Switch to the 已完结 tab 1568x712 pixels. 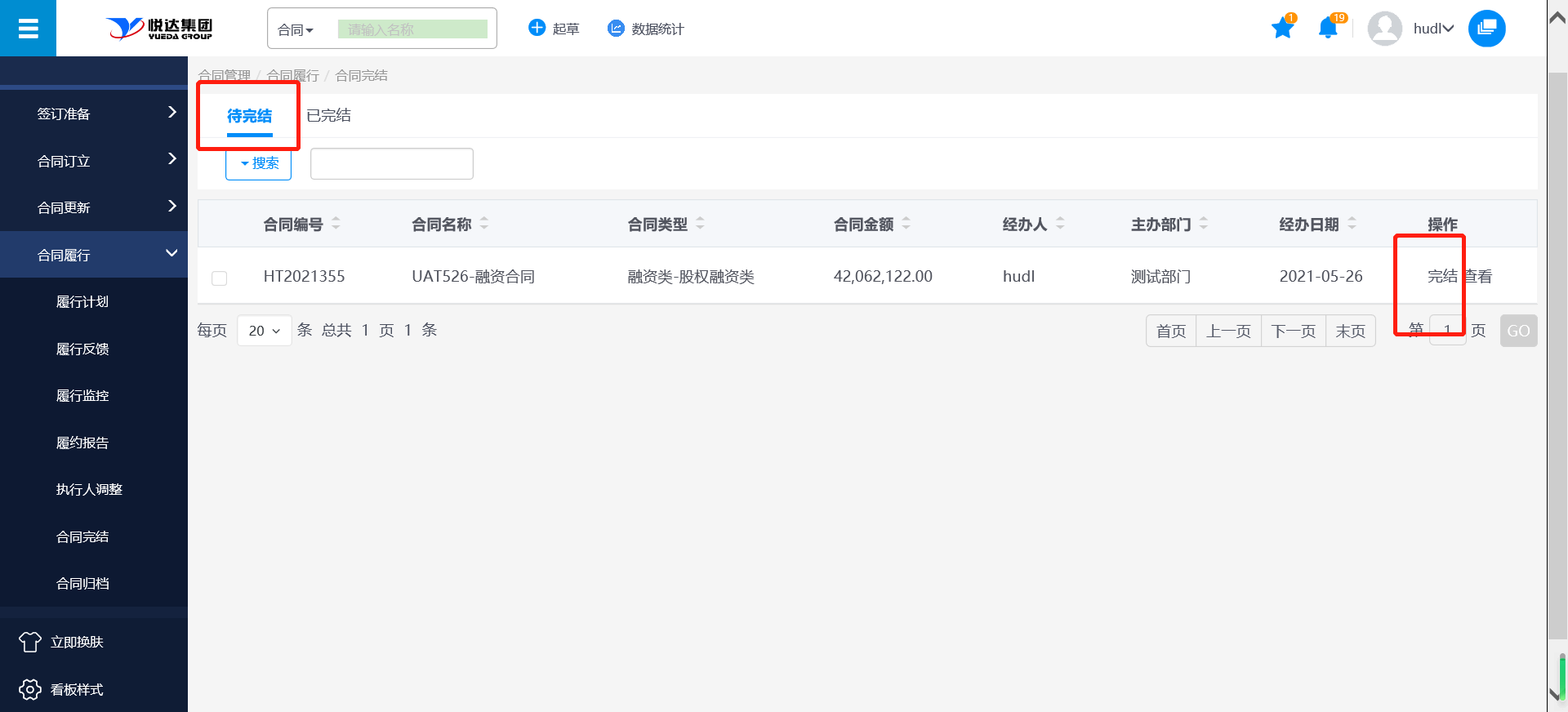[328, 116]
